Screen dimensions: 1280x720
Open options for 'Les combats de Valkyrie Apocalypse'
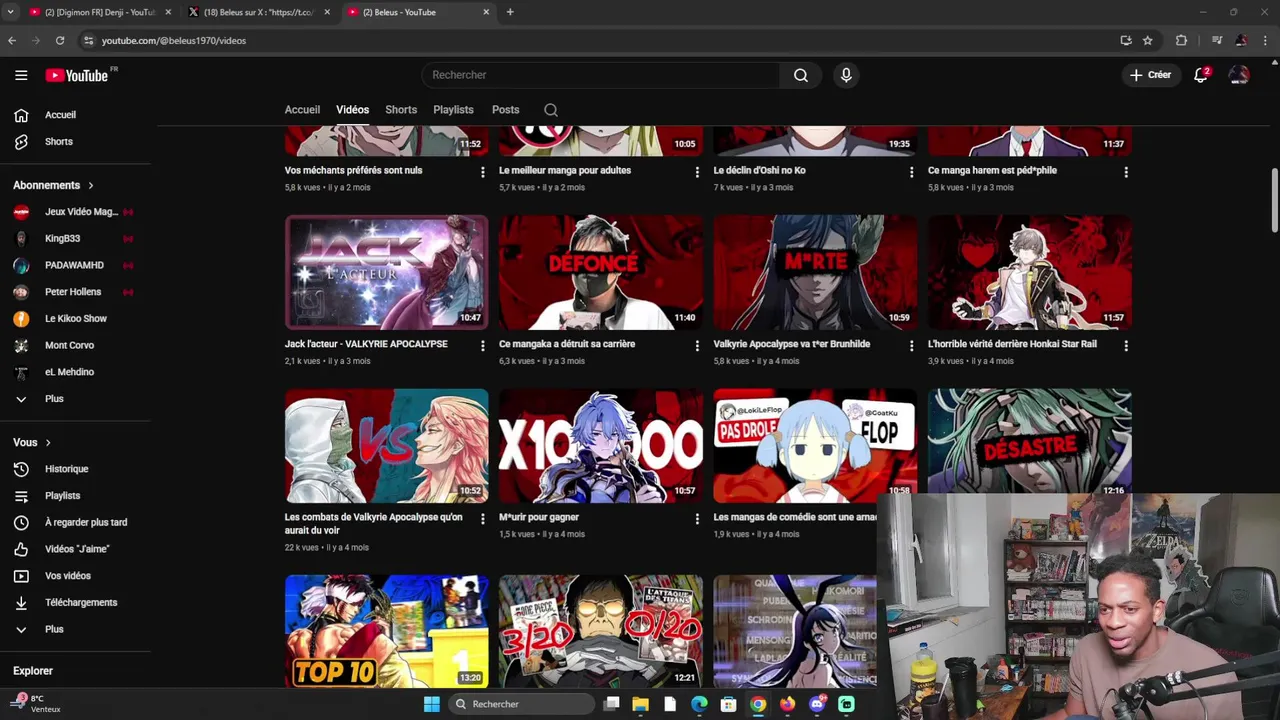(x=483, y=519)
